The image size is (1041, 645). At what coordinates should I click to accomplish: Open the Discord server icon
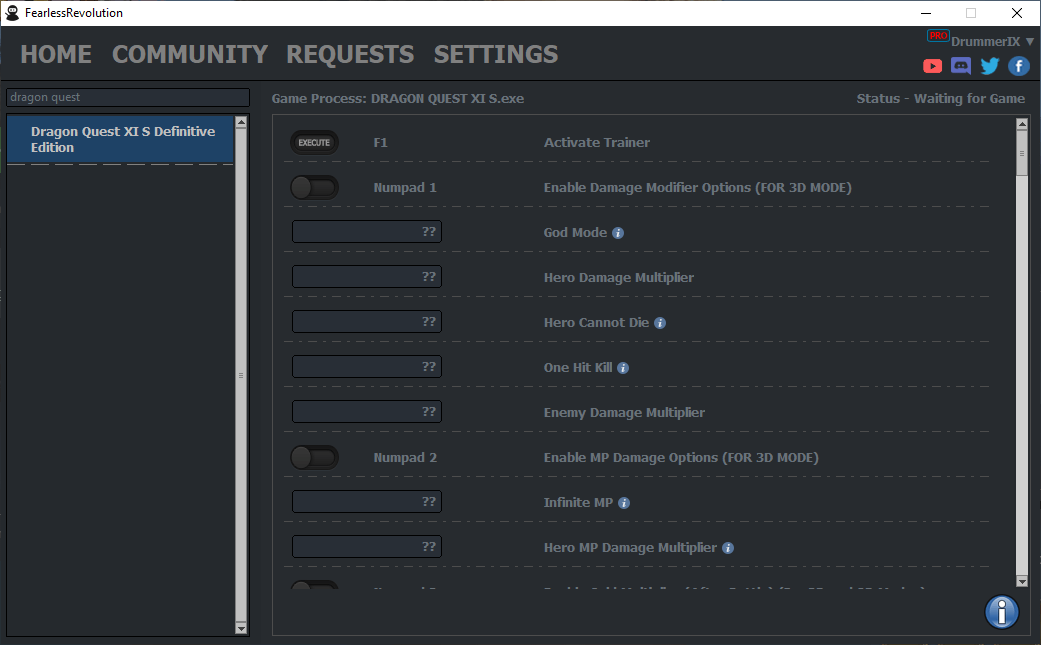(961, 66)
